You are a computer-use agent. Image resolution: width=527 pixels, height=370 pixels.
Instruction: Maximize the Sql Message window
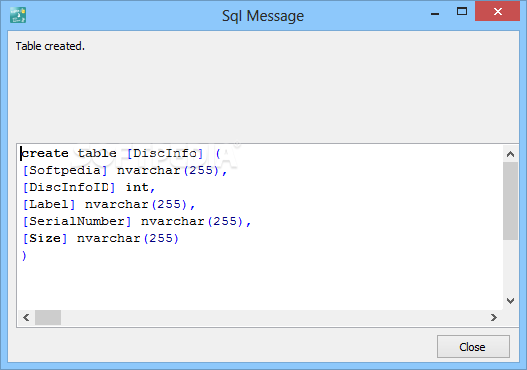(462, 12)
